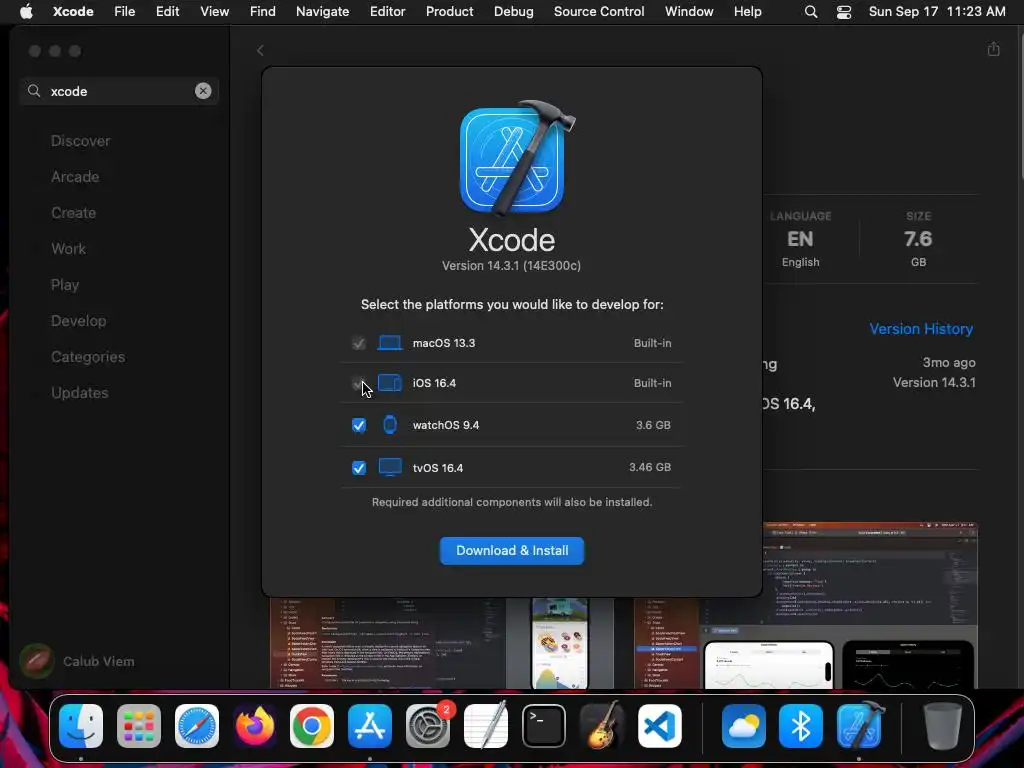Open the Calub Viem account profile
Screen dimensions: 1024x768
click(77, 661)
